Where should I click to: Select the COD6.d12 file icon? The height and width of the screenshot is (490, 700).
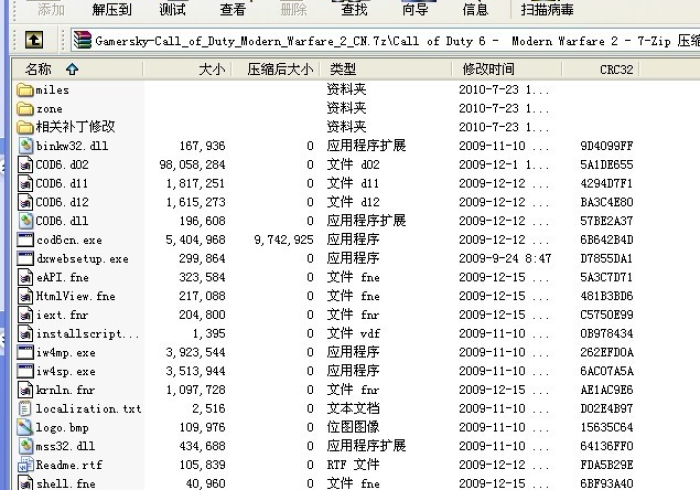(25, 202)
